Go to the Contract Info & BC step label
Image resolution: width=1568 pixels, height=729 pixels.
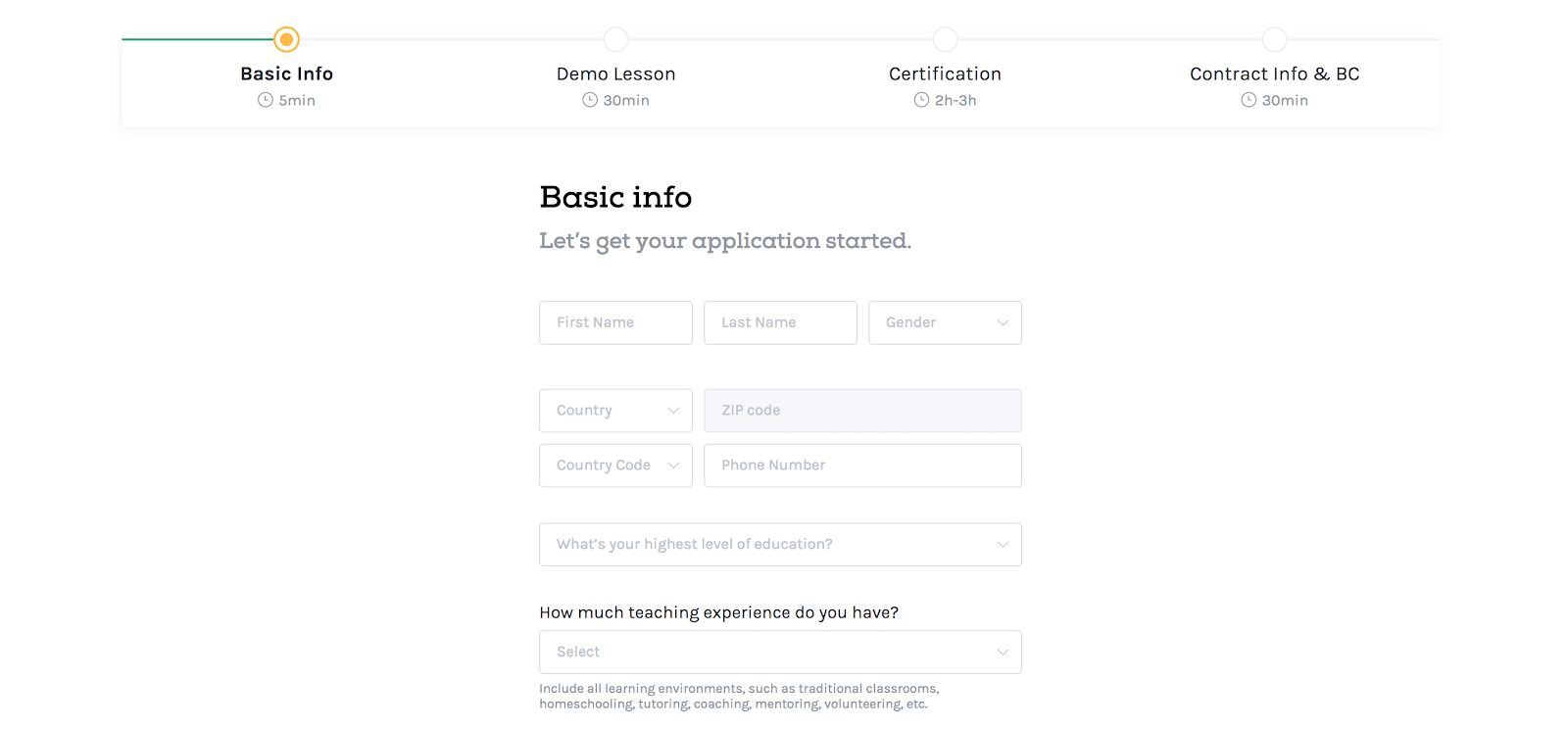pos(1274,74)
